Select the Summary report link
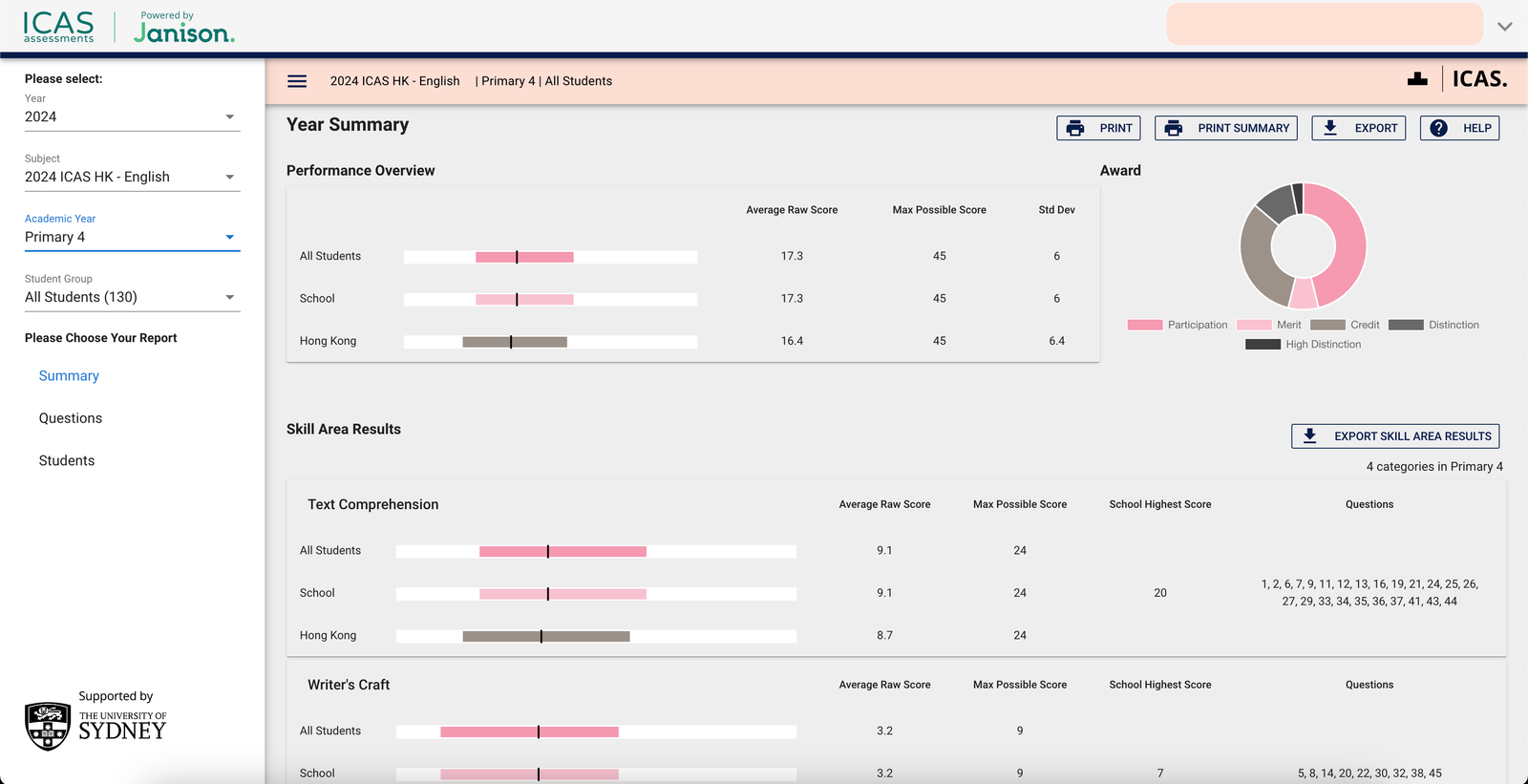The image size is (1528, 784). pos(69,376)
